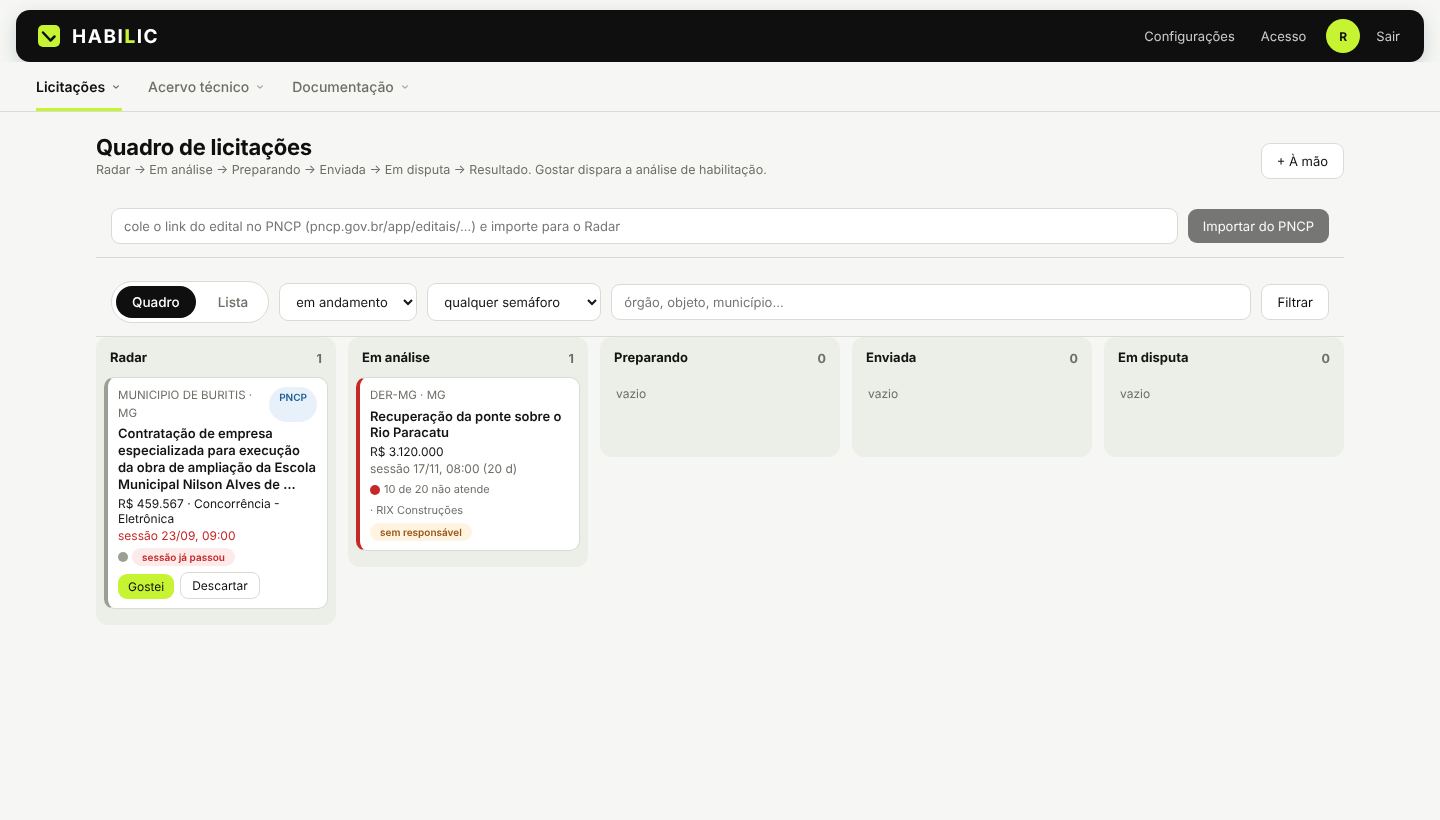Click Gostei on the Buritis card
Image resolution: width=1440 pixels, height=820 pixels.
point(146,586)
